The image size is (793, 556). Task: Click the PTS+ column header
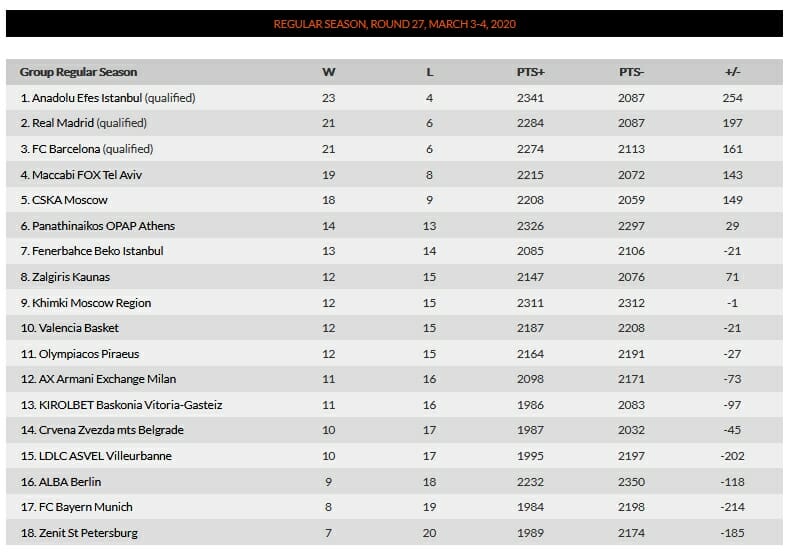point(531,72)
